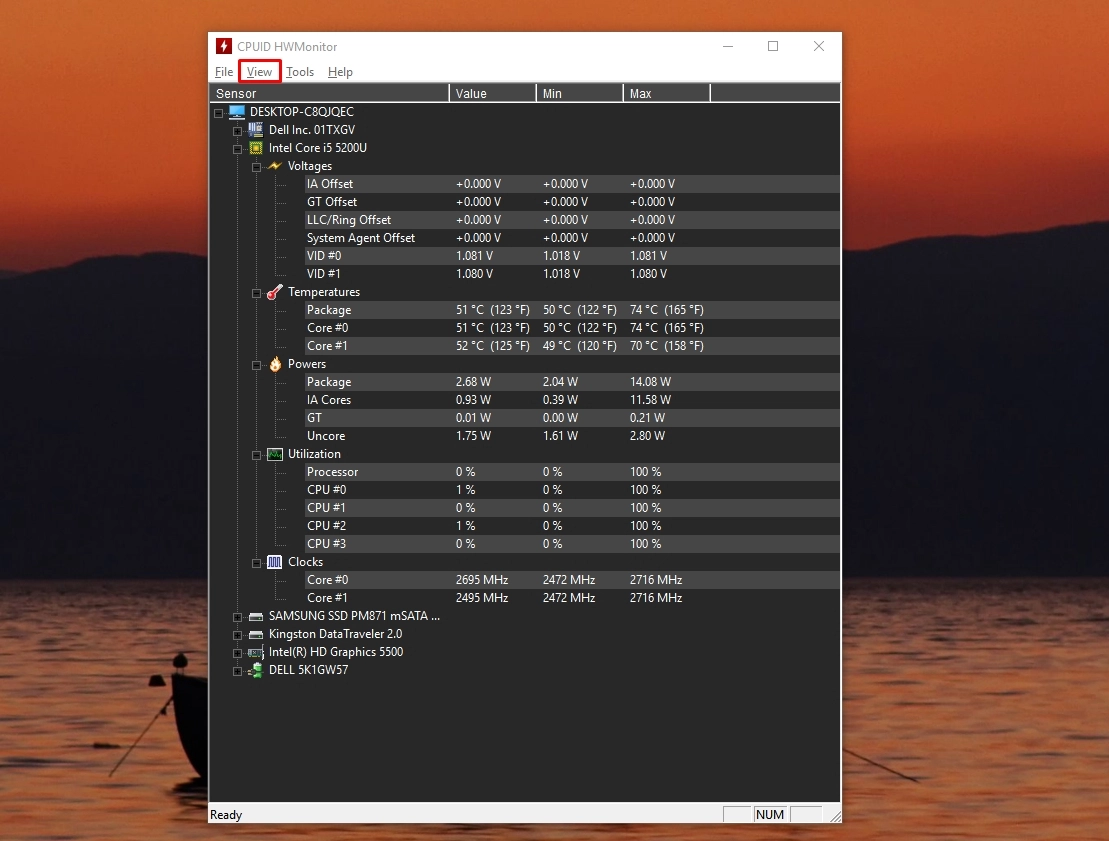Open the View menu

point(259,71)
